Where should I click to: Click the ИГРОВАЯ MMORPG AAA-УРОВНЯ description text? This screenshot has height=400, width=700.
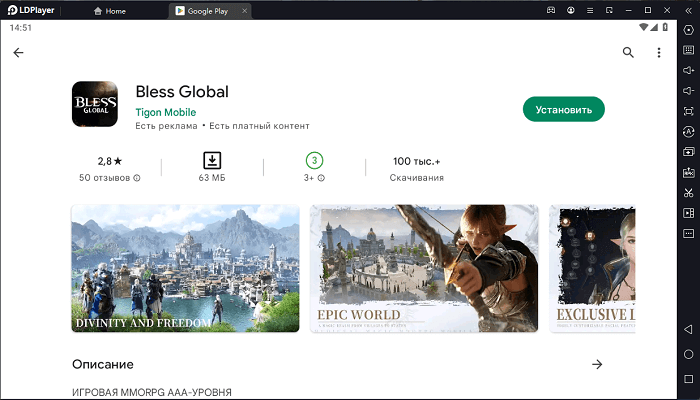tap(152, 393)
